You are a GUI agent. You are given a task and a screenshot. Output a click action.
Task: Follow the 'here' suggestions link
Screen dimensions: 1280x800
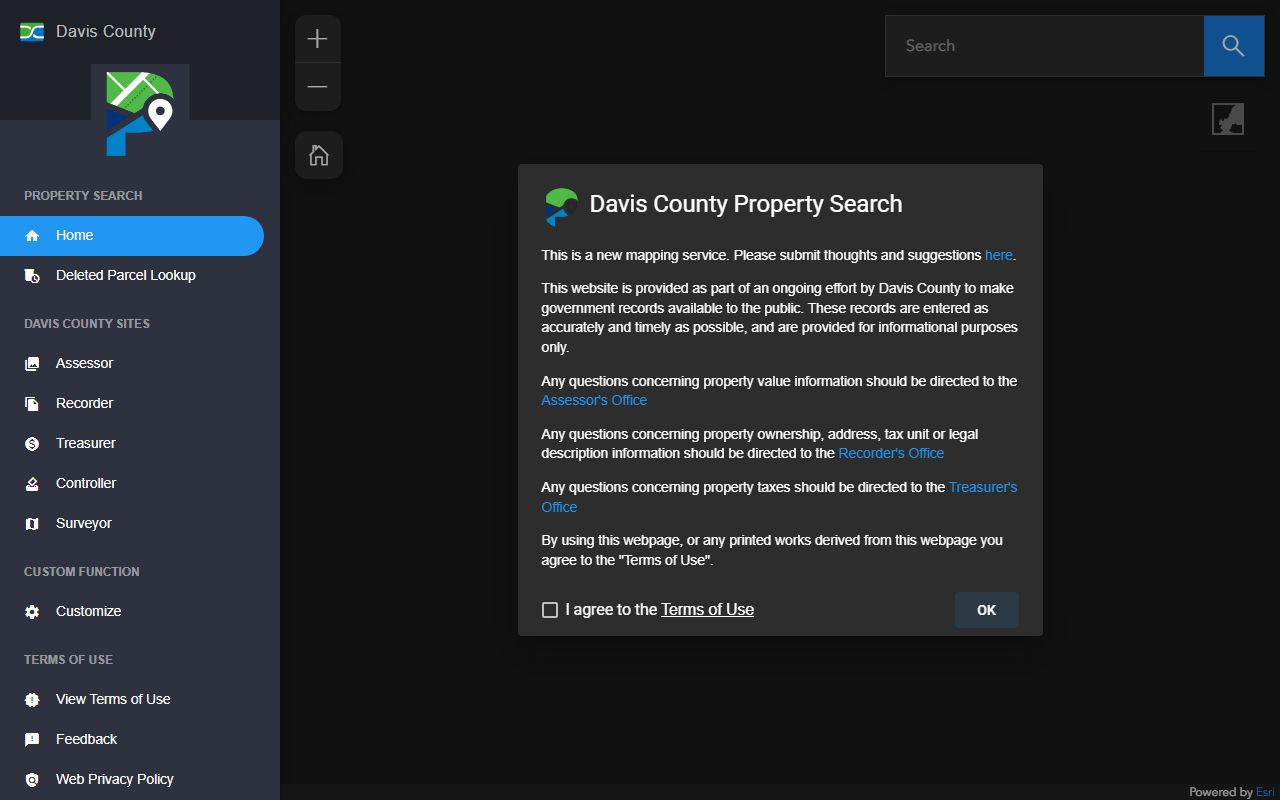[x=998, y=255]
